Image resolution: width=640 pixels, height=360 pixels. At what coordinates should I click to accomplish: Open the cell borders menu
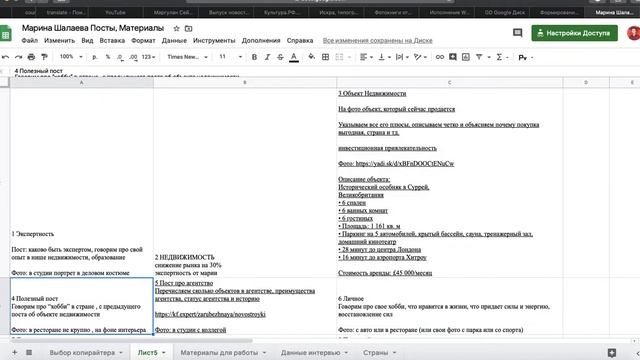click(x=325, y=57)
